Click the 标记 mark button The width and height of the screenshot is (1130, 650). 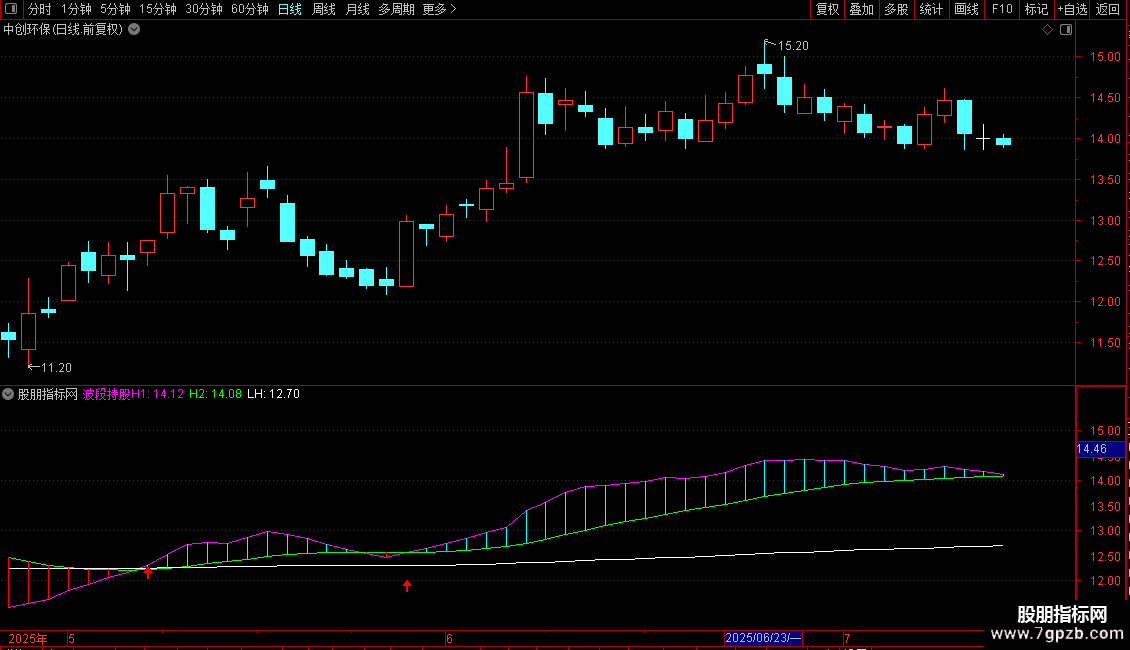(1036, 9)
